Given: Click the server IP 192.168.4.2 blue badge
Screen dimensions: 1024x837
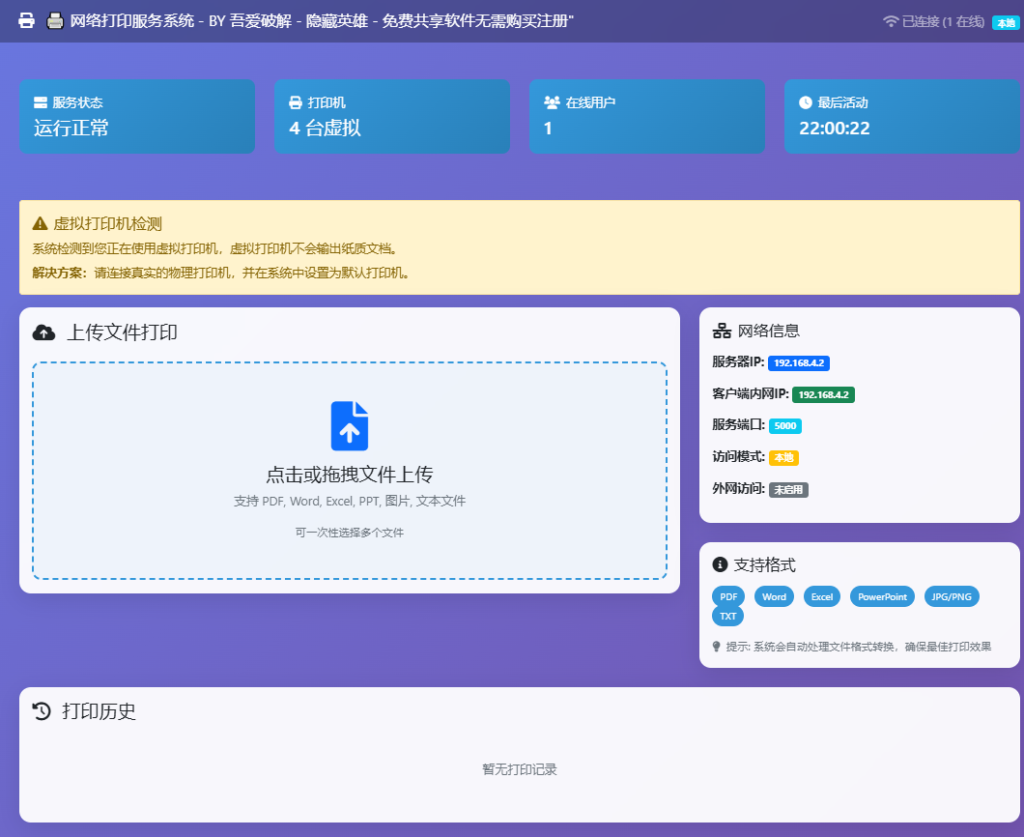Looking at the screenshot, I should click(x=799, y=363).
